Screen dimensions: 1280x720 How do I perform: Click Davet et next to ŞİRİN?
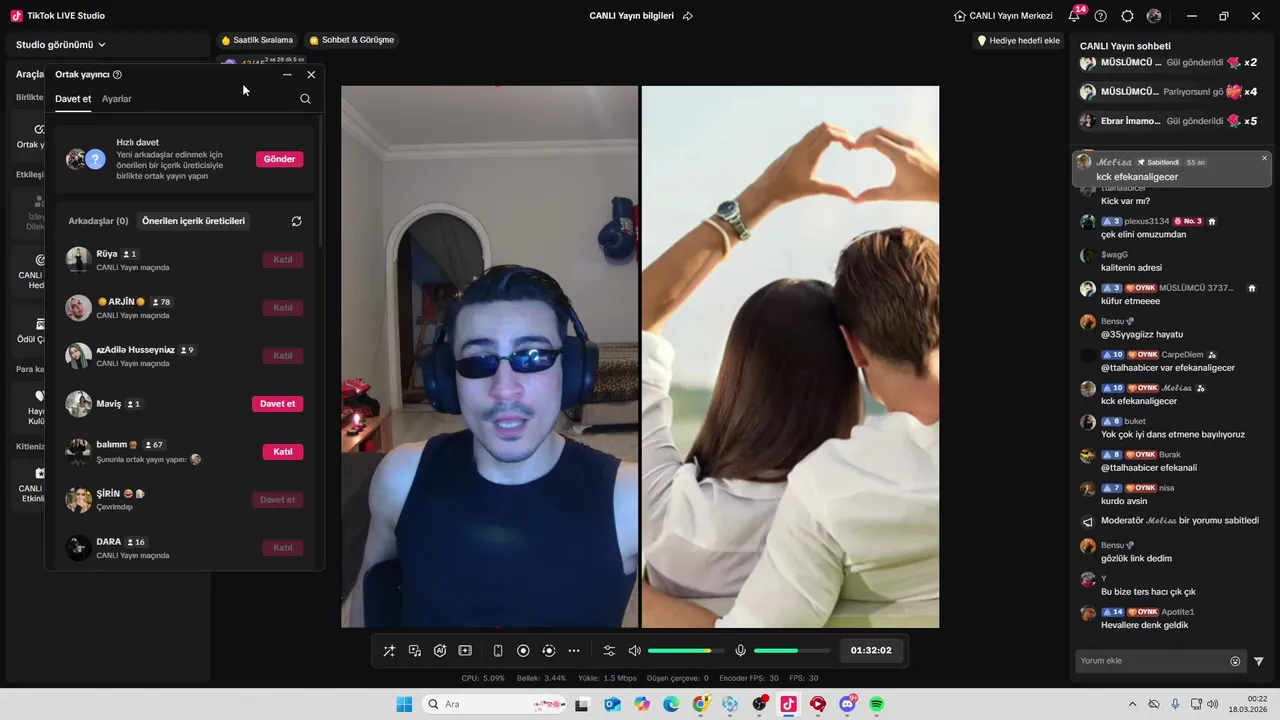point(277,500)
